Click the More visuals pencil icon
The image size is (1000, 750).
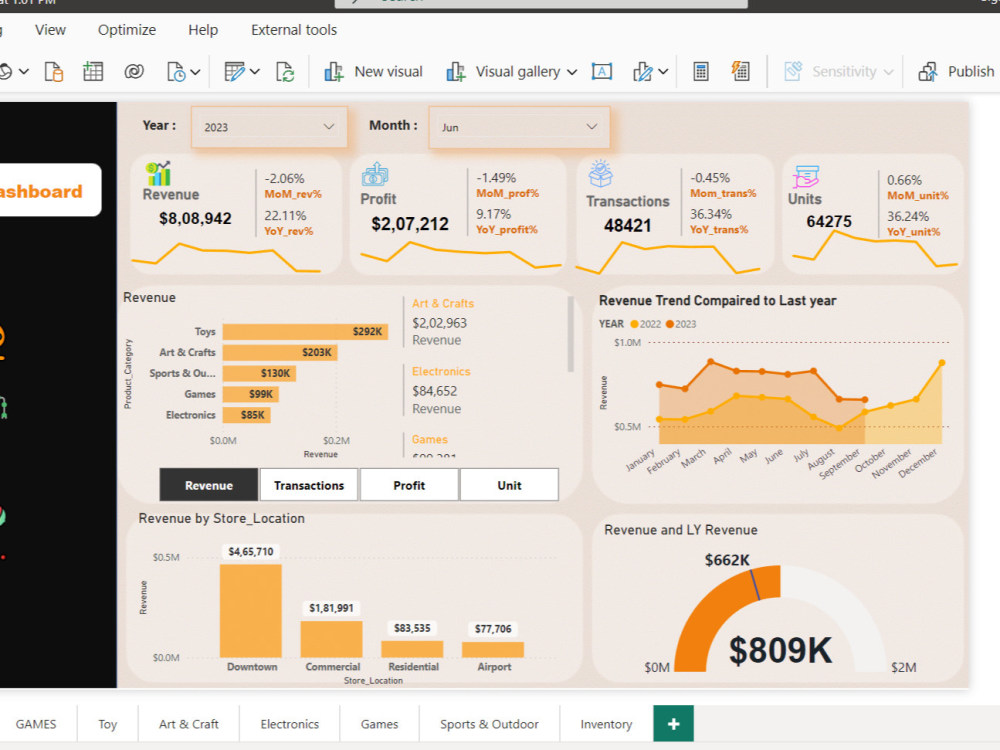pos(643,71)
